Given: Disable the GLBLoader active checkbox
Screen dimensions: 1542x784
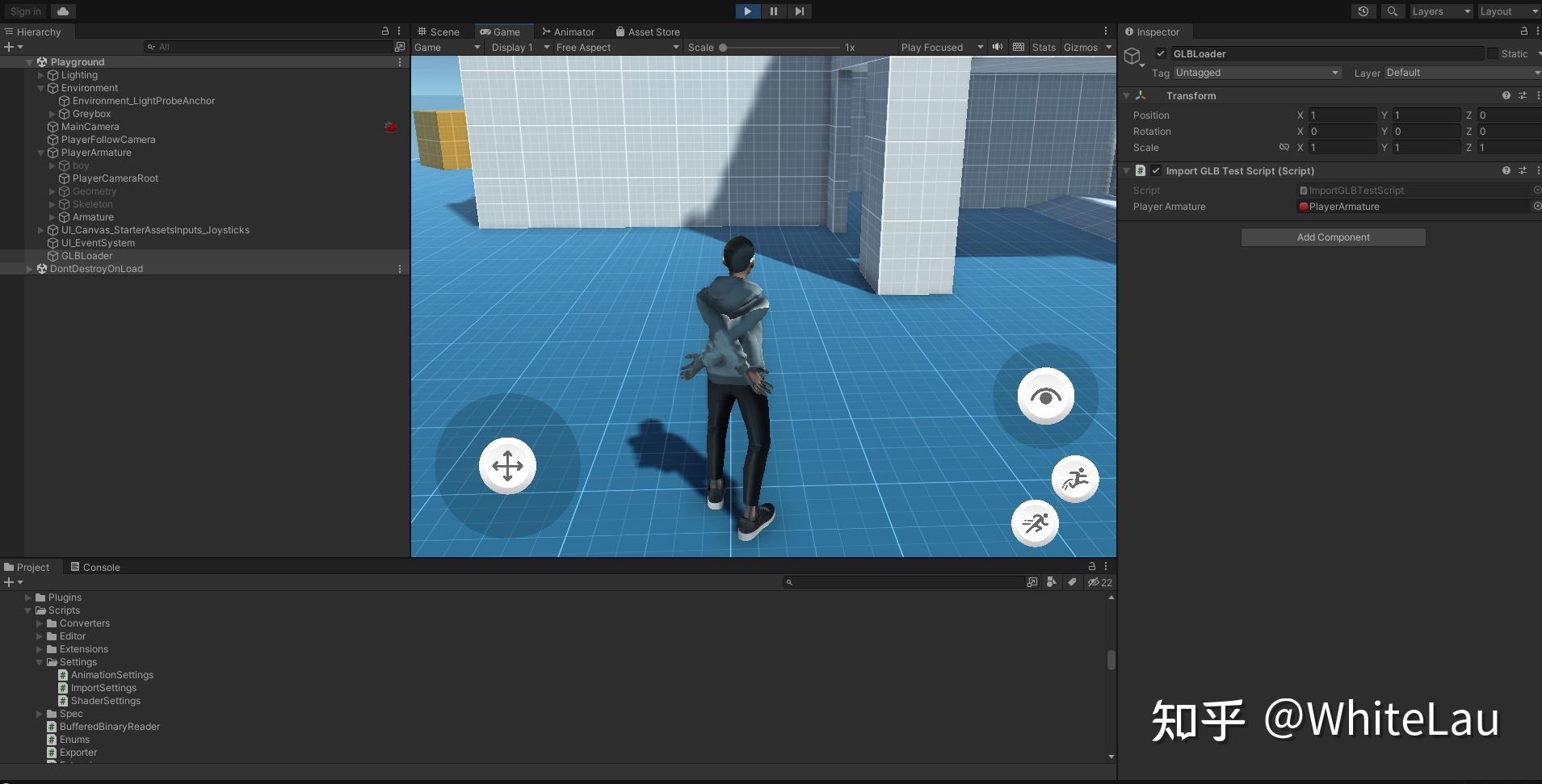Looking at the screenshot, I should click(1161, 53).
